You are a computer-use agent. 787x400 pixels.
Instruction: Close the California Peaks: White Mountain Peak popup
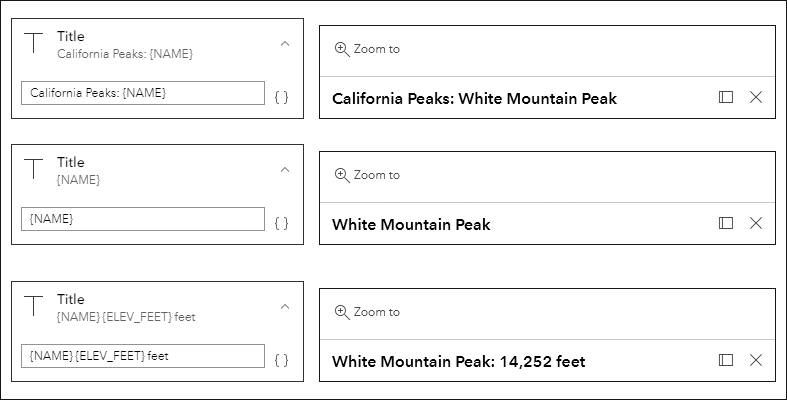point(756,97)
